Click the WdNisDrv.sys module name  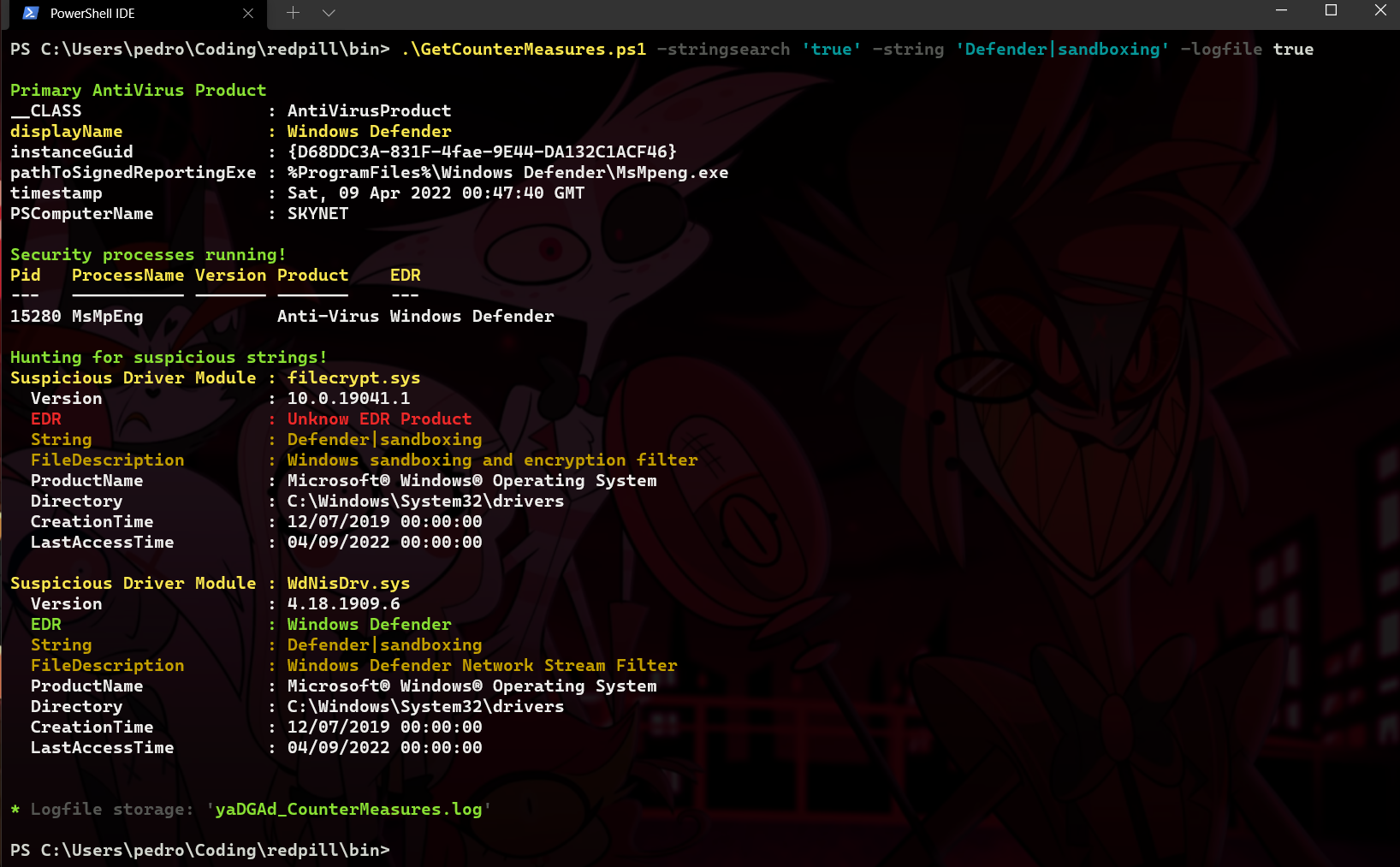pos(348,583)
